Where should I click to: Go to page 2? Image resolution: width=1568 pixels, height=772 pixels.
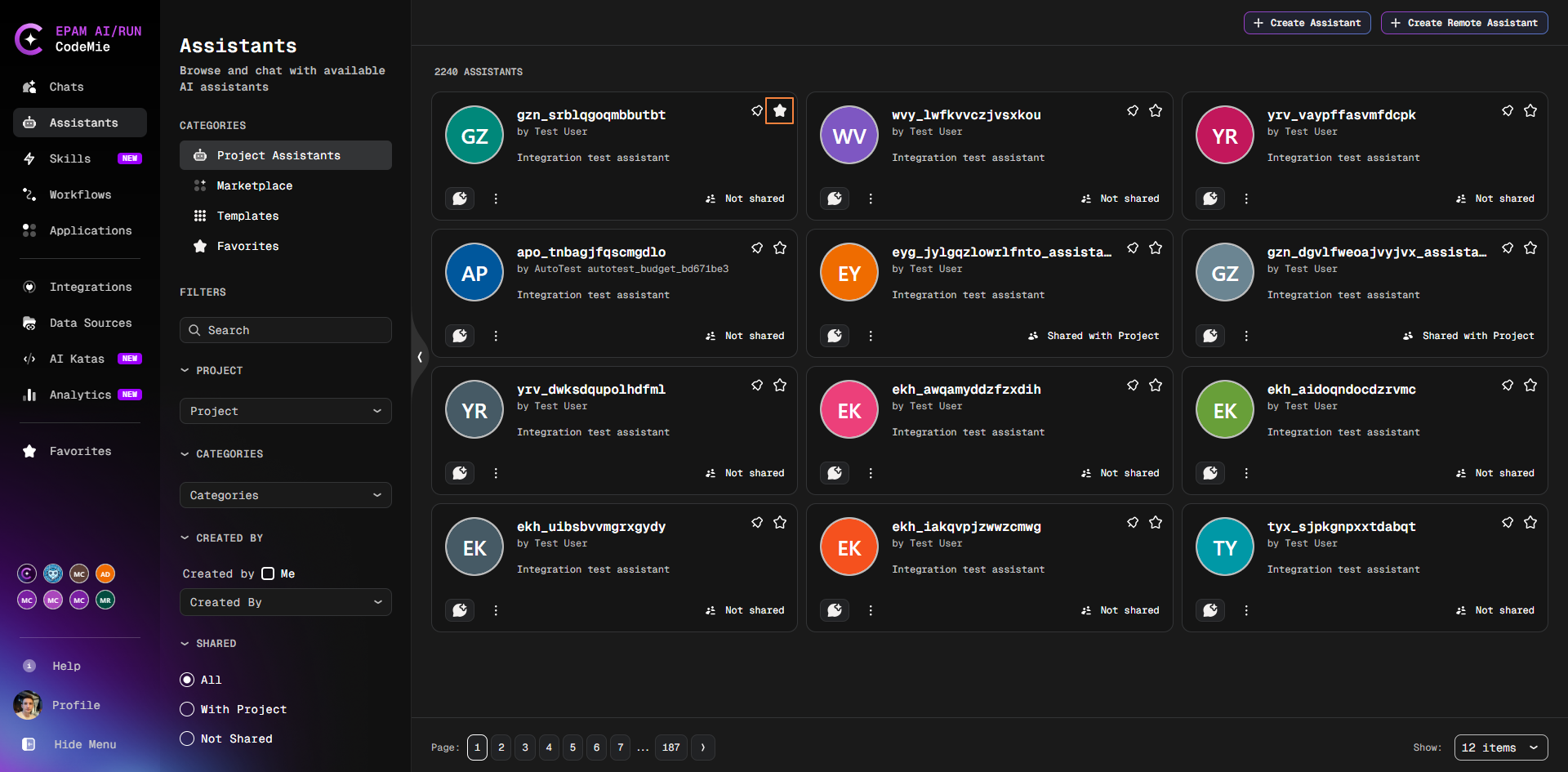coord(501,747)
